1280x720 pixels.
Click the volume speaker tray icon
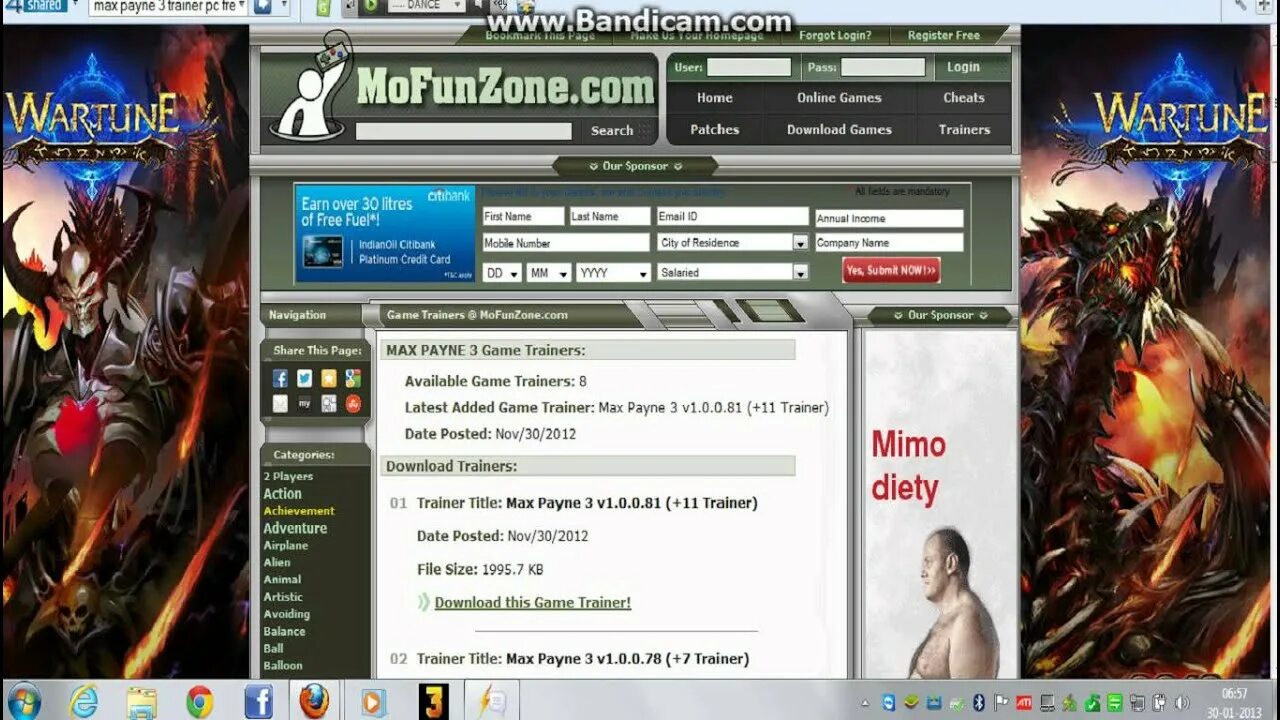(1182, 703)
